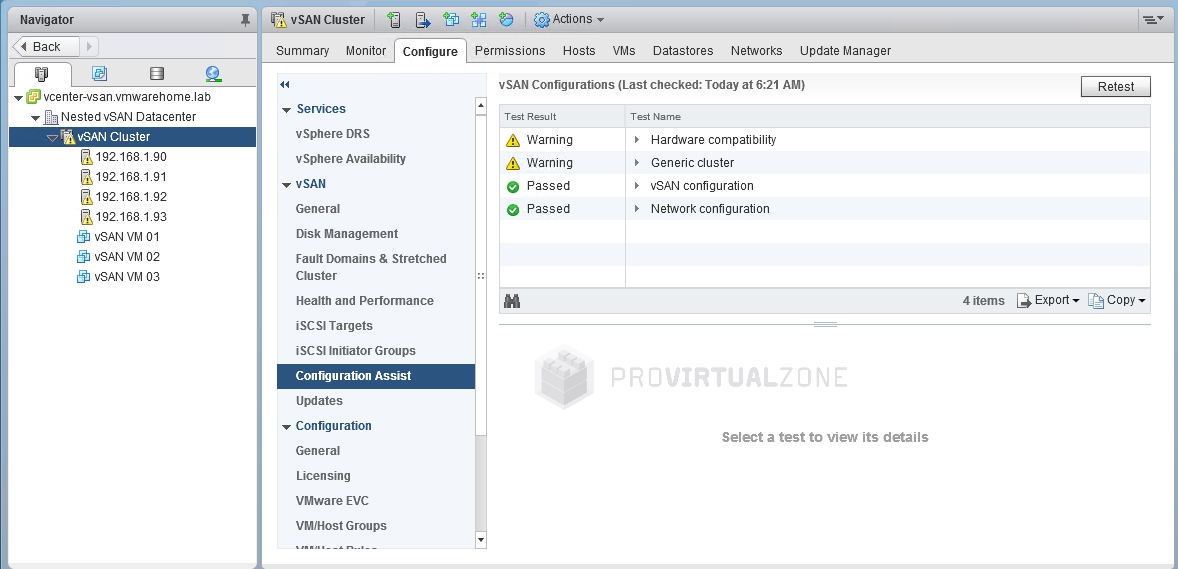Click the binoculars Find icon
Viewport: 1178px width, 569px height.
(x=512, y=301)
